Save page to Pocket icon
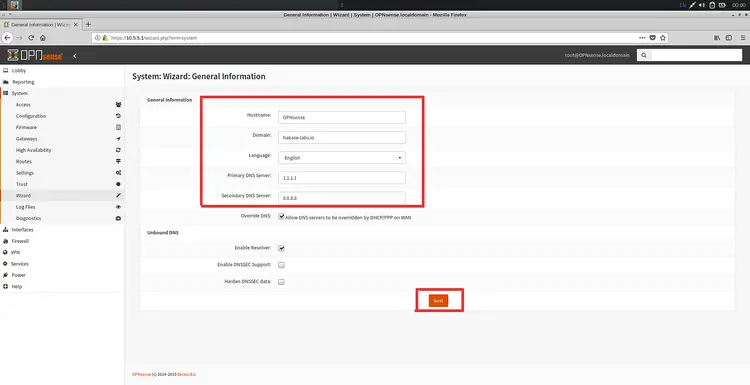This screenshot has width=750, height=385. 653,38
